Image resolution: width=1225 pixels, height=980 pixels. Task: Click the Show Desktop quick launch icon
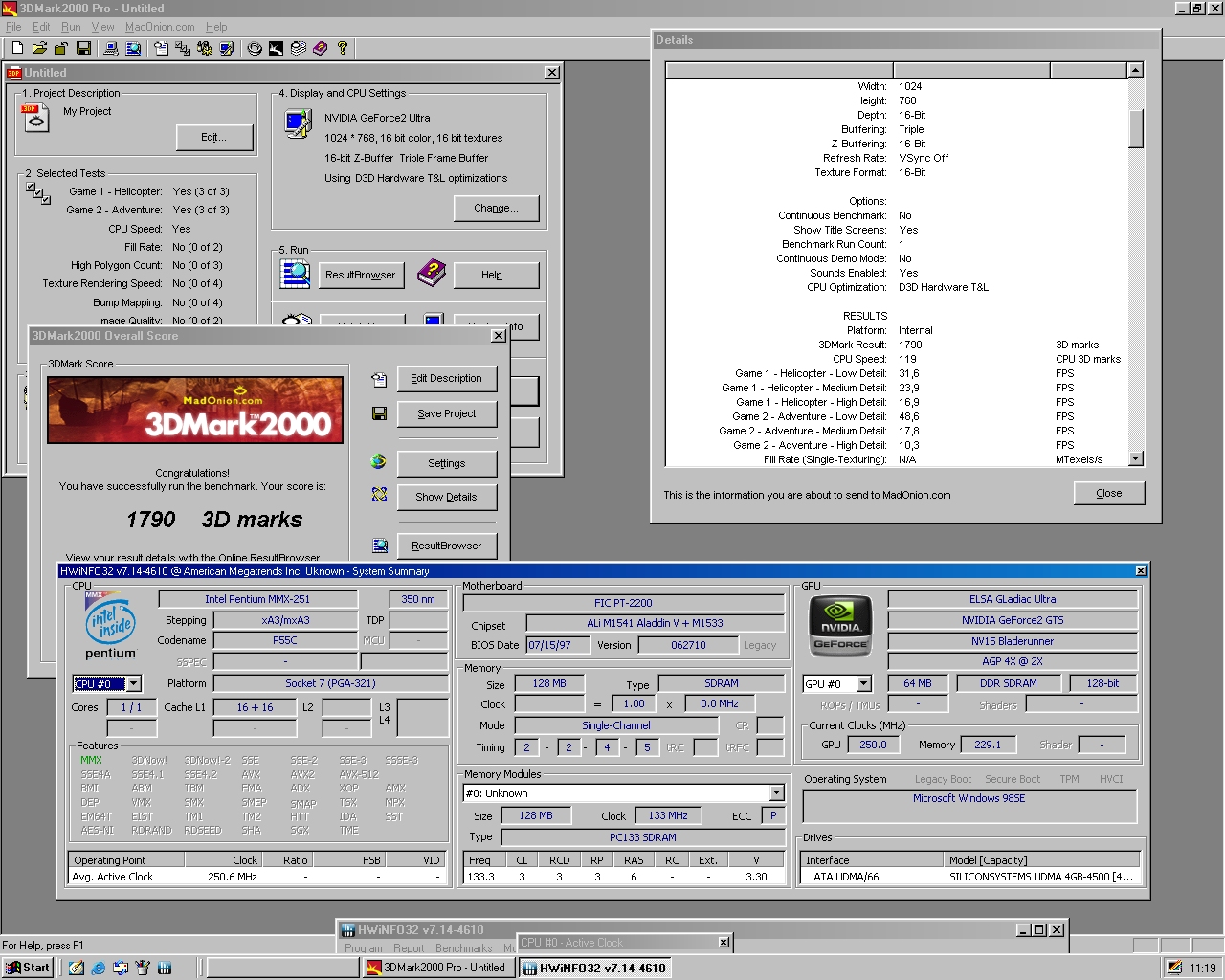(x=76, y=968)
